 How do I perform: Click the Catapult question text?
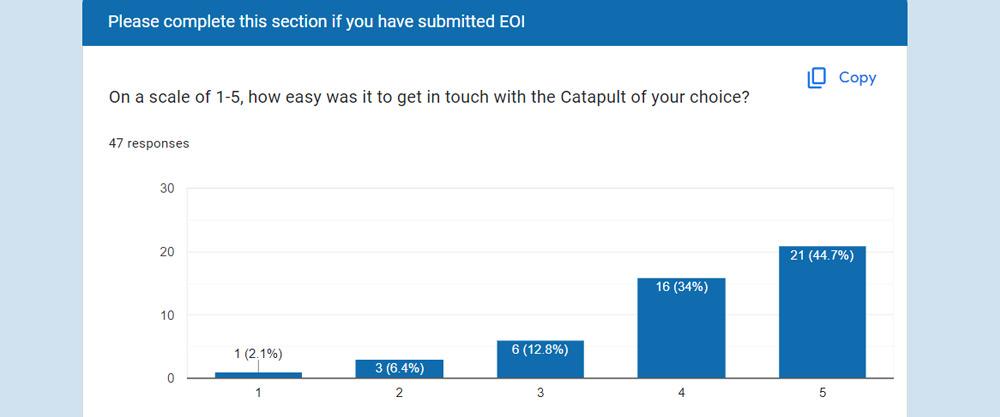tap(429, 99)
